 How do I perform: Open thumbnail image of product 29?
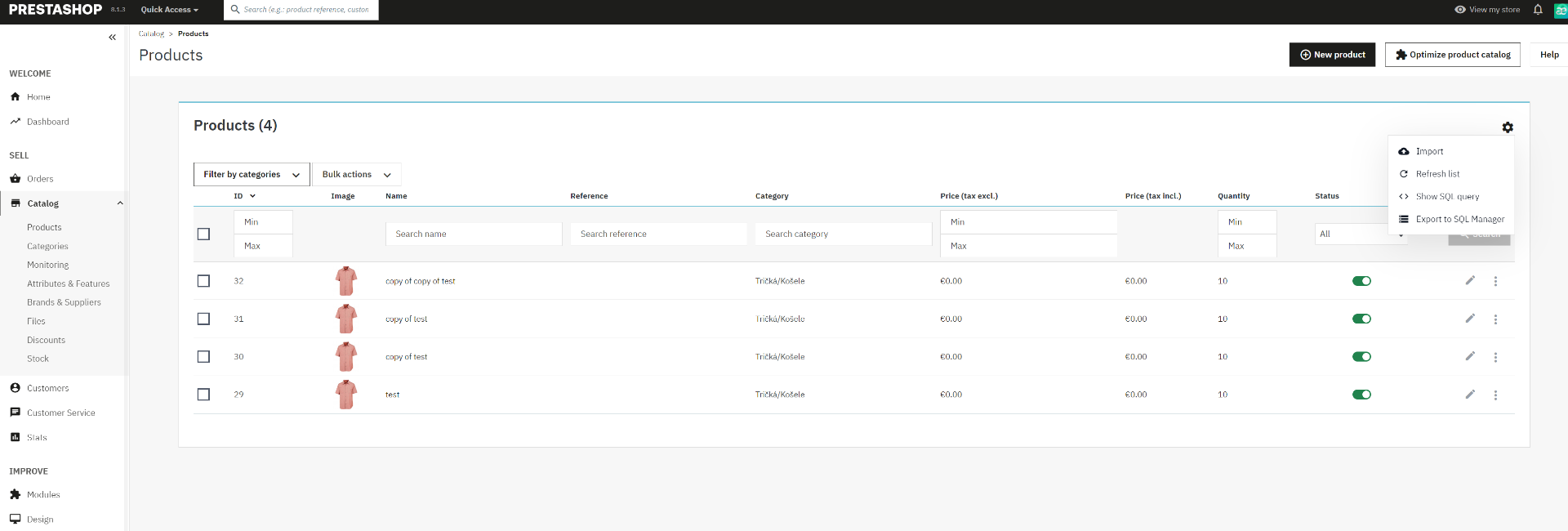(346, 395)
